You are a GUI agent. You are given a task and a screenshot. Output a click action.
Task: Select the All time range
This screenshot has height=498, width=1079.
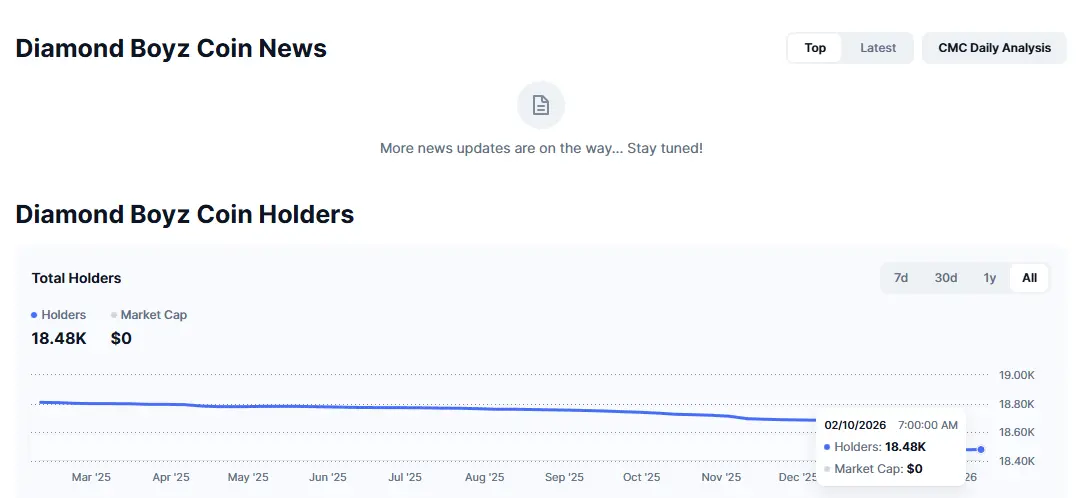[1029, 278]
